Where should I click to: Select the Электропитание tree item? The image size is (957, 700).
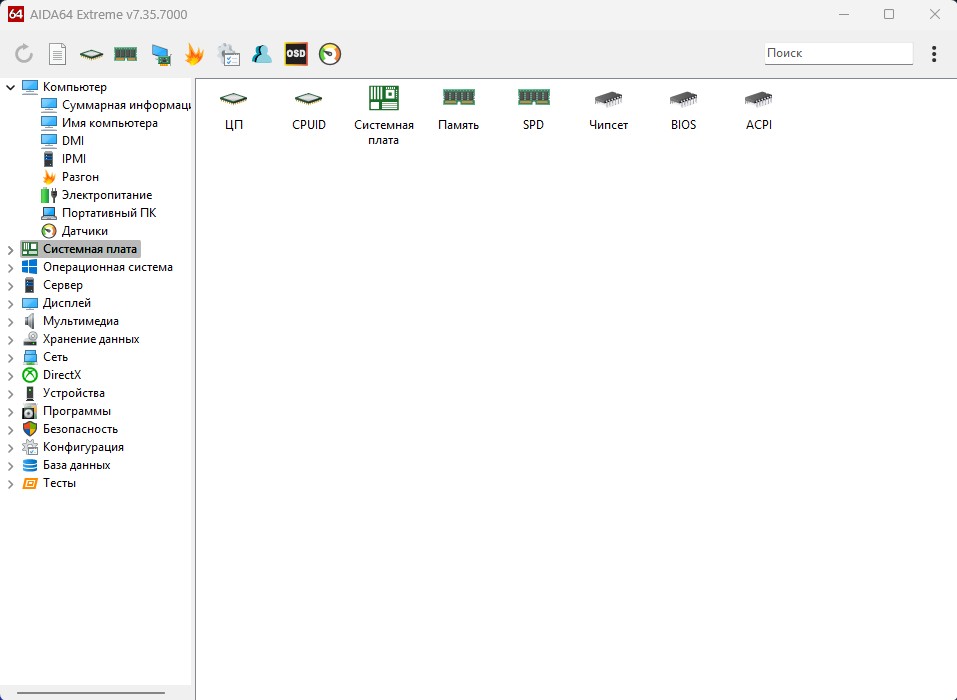click(x=96, y=195)
